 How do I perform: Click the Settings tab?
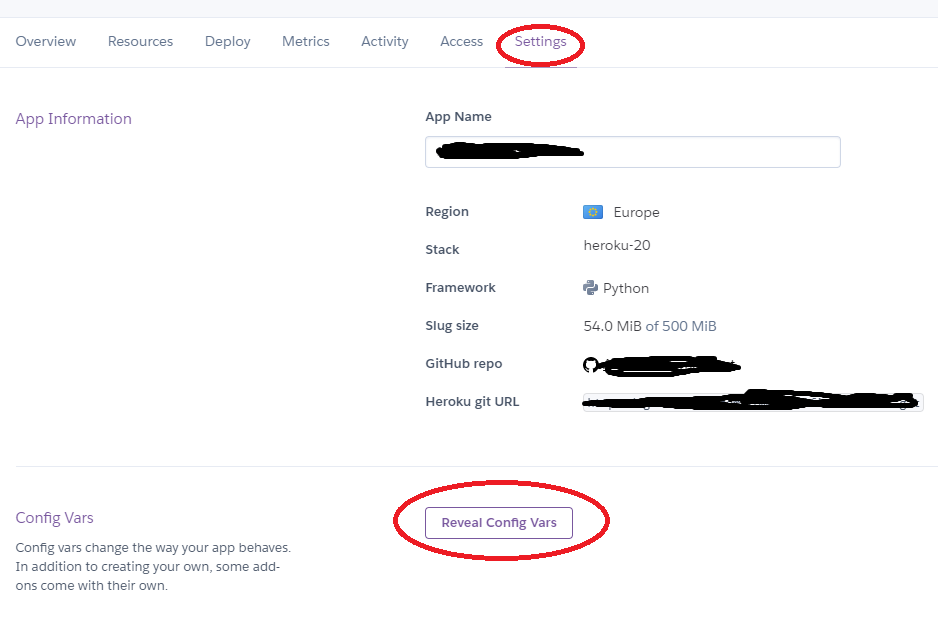point(541,42)
